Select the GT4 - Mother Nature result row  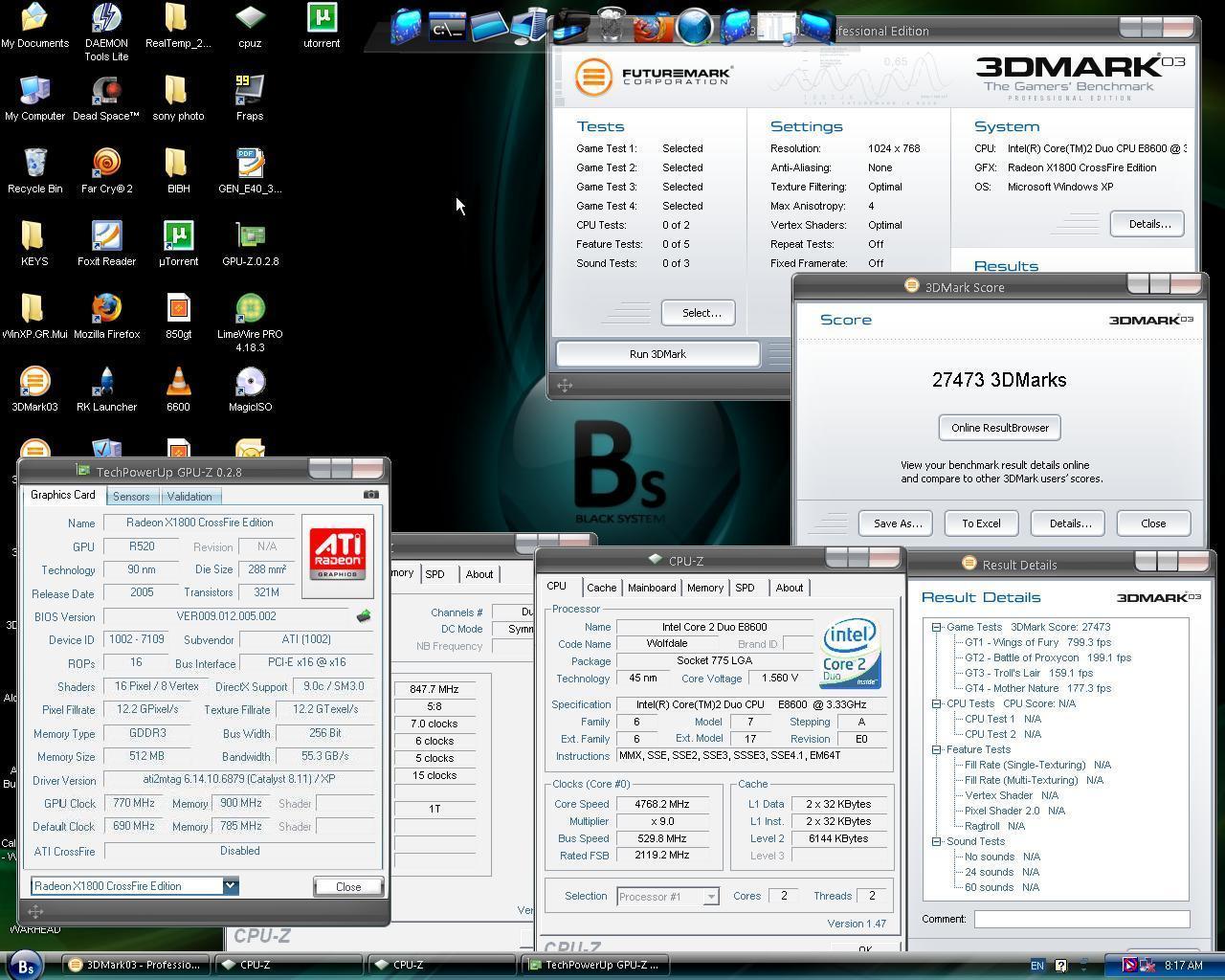[1037, 688]
